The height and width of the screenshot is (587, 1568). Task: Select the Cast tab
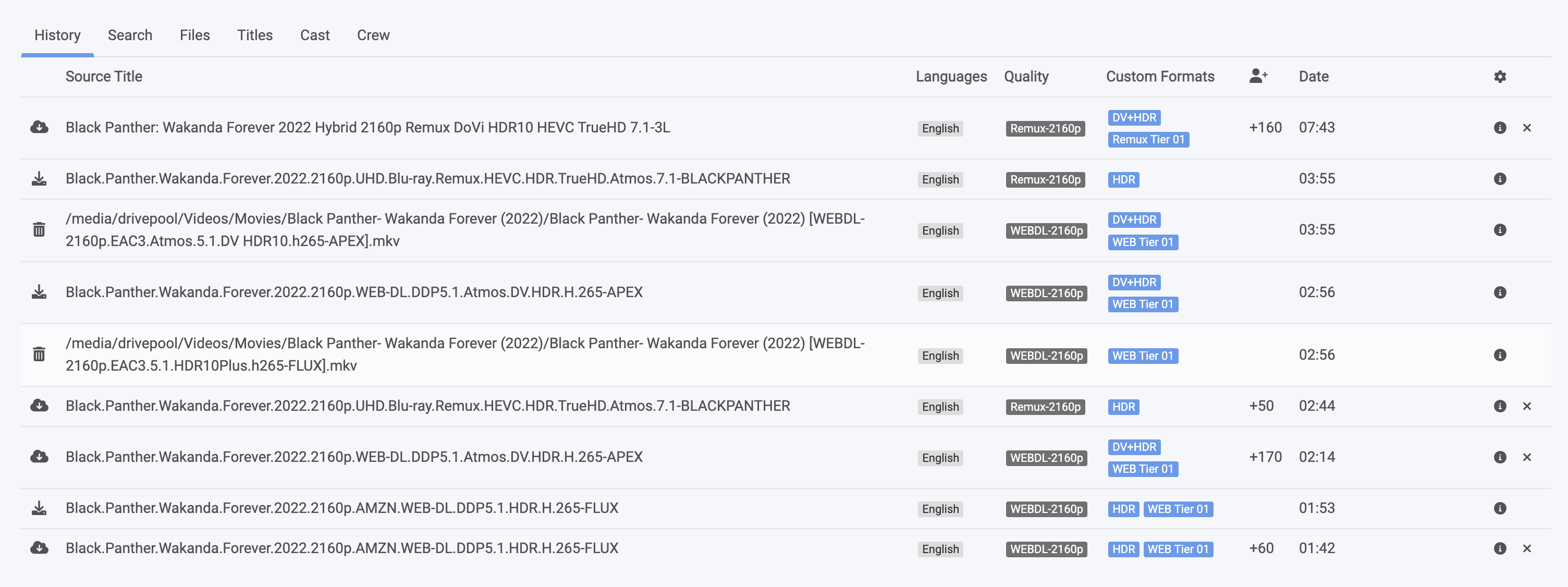tap(314, 35)
